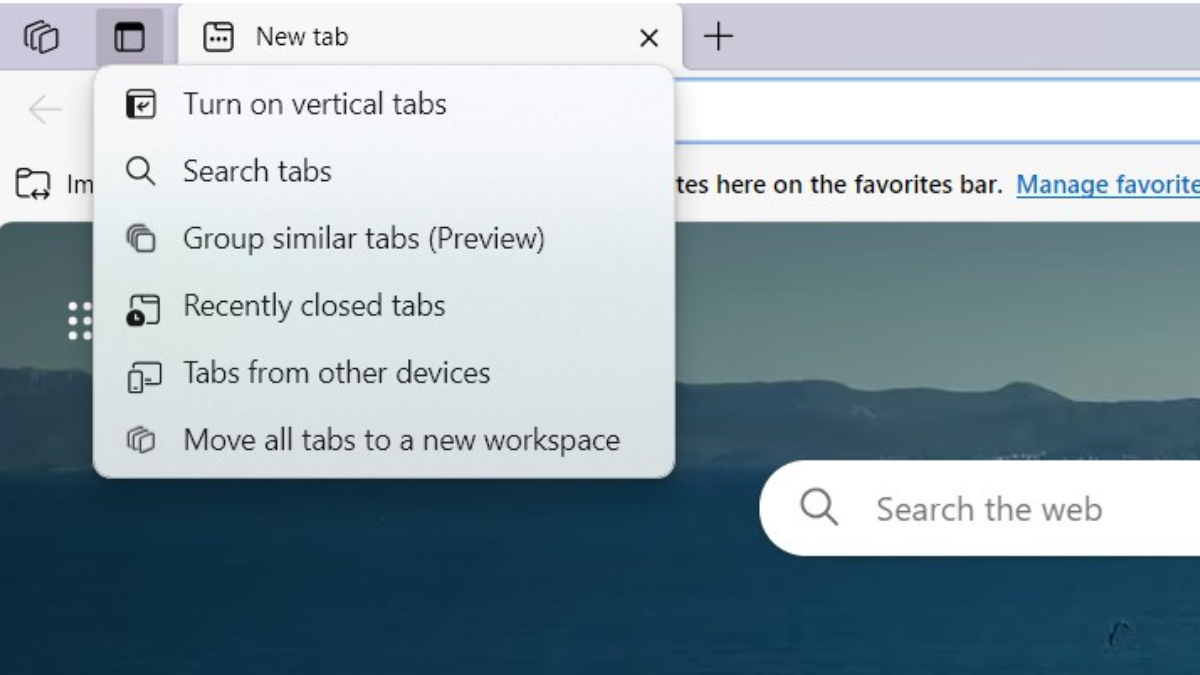Turn on Group similar tabs preview feature
1200x675 pixels.
(364, 238)
